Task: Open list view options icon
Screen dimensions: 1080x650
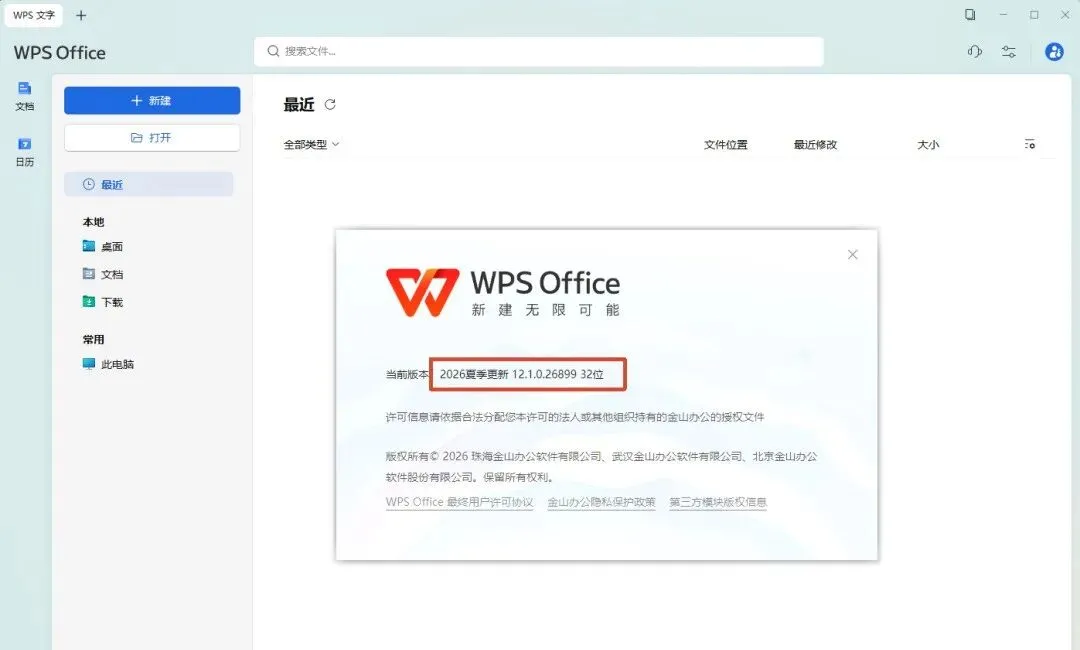Action: 1030,145
